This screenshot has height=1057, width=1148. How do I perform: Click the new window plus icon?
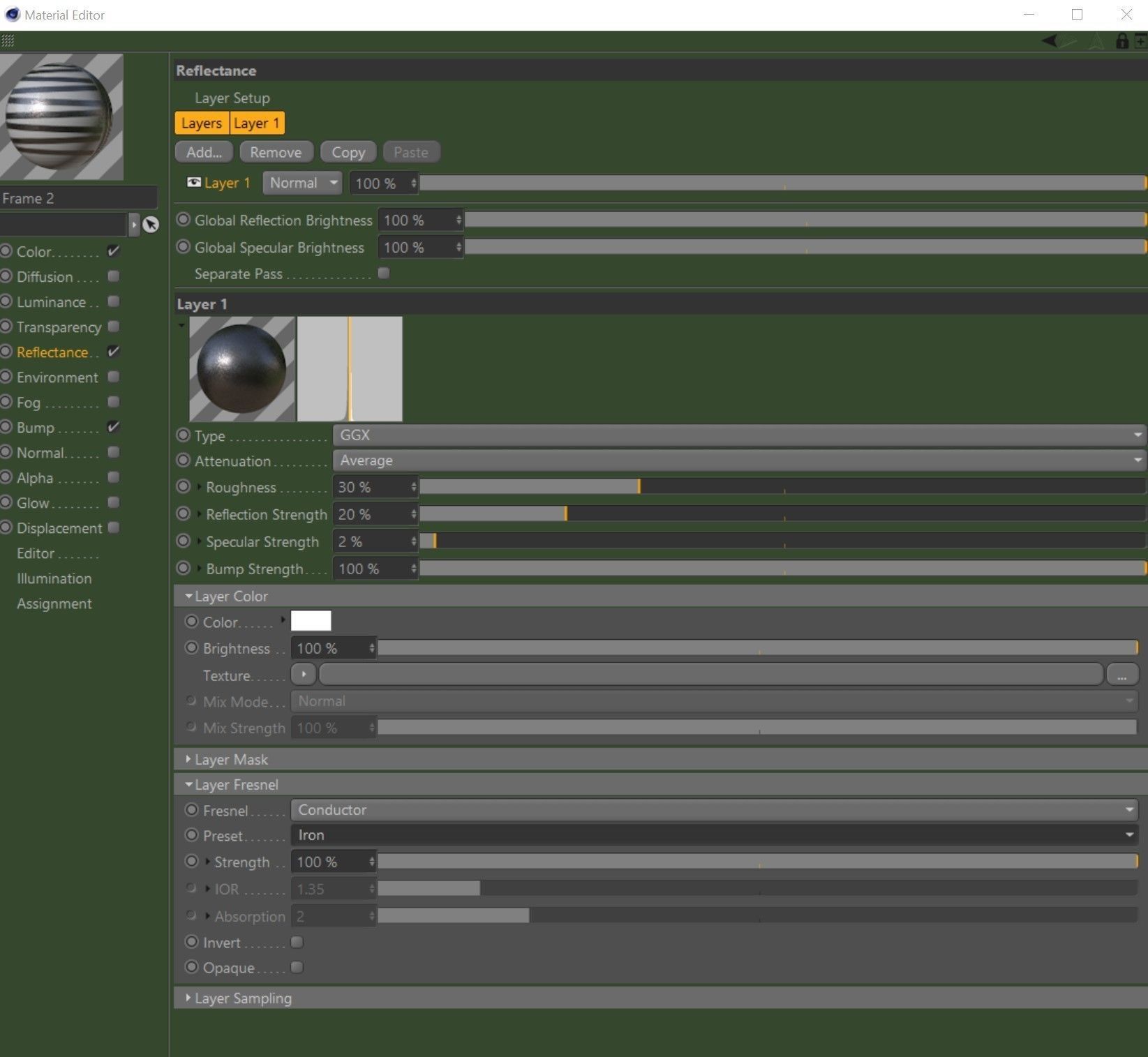click(1140, 41)
